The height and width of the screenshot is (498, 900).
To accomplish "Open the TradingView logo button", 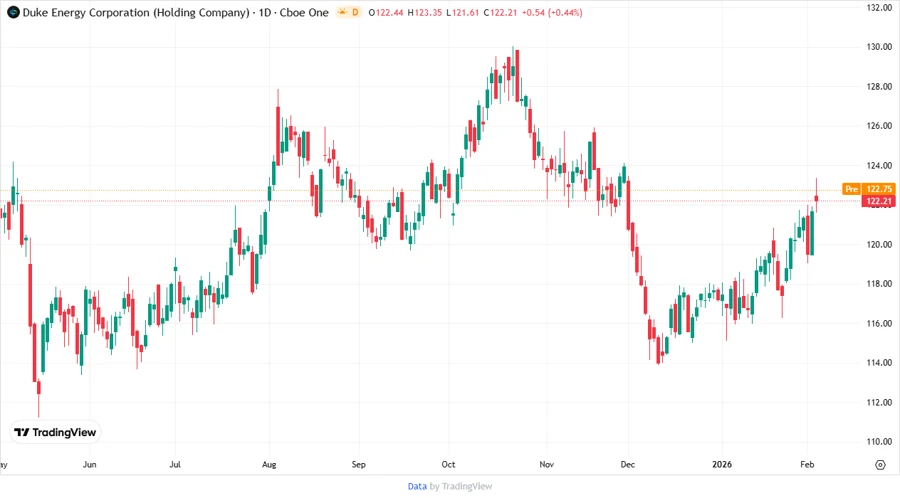I will point(55,432).
